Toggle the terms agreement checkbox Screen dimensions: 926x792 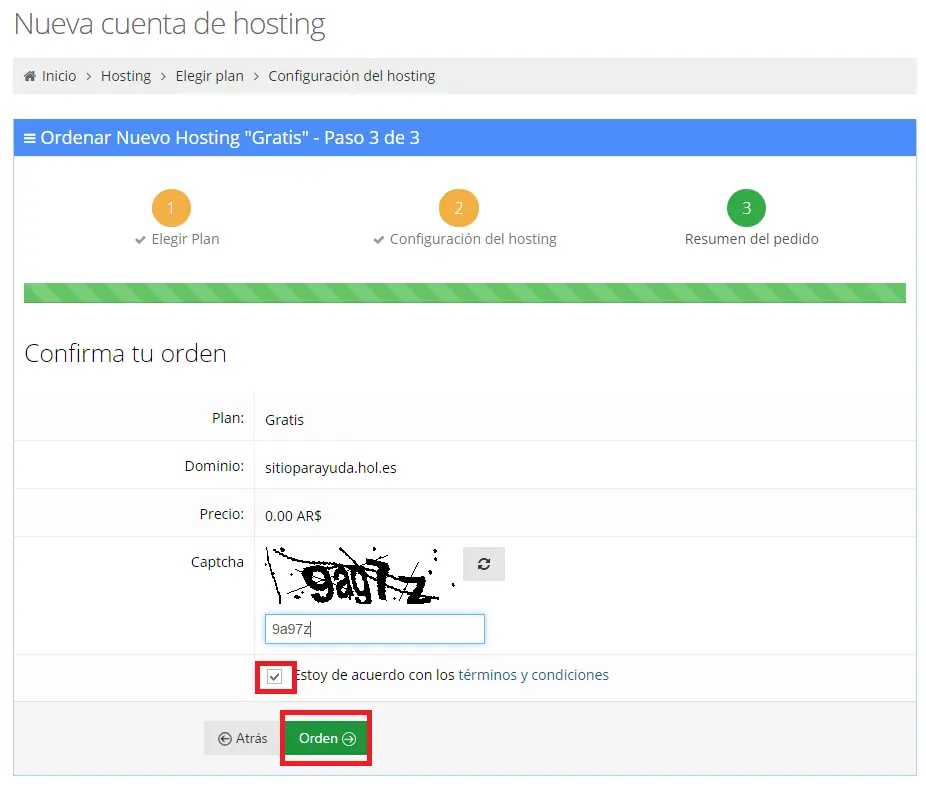click(x=275, y=676)
